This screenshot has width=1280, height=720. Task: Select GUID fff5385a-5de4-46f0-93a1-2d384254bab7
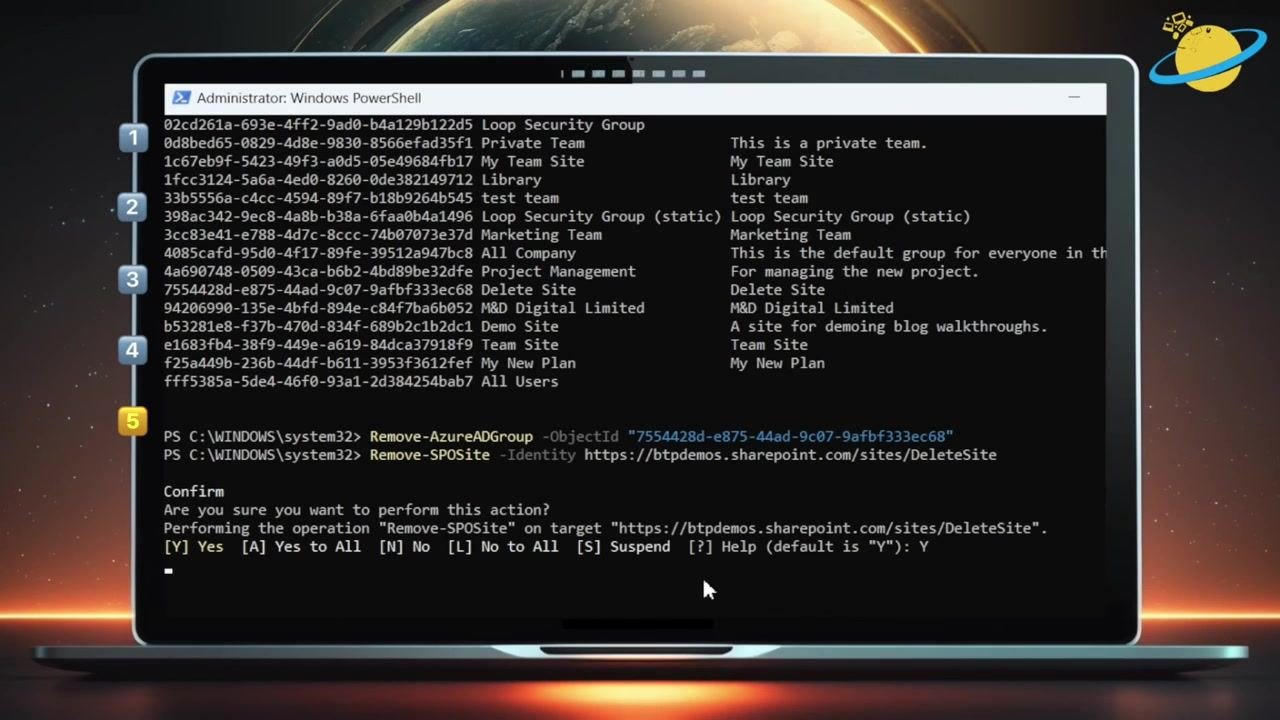tap(318, 381)
